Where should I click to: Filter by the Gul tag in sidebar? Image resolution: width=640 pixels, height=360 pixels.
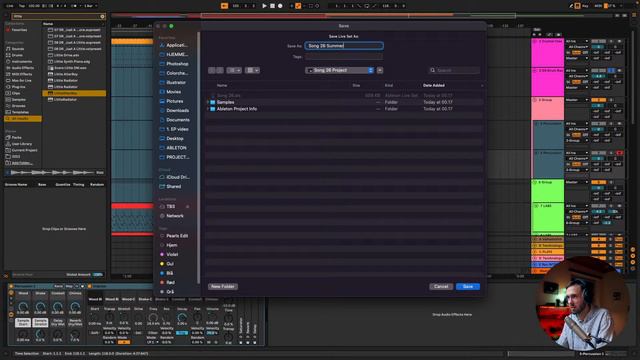point(167,264)
